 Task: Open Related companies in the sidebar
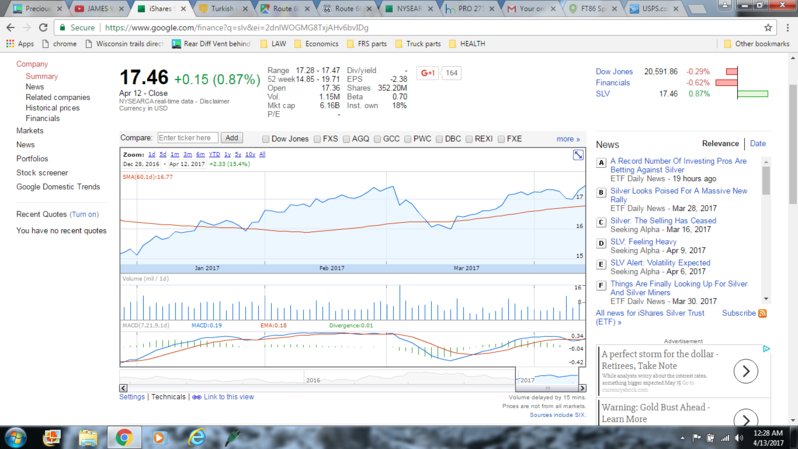[58, 97]
